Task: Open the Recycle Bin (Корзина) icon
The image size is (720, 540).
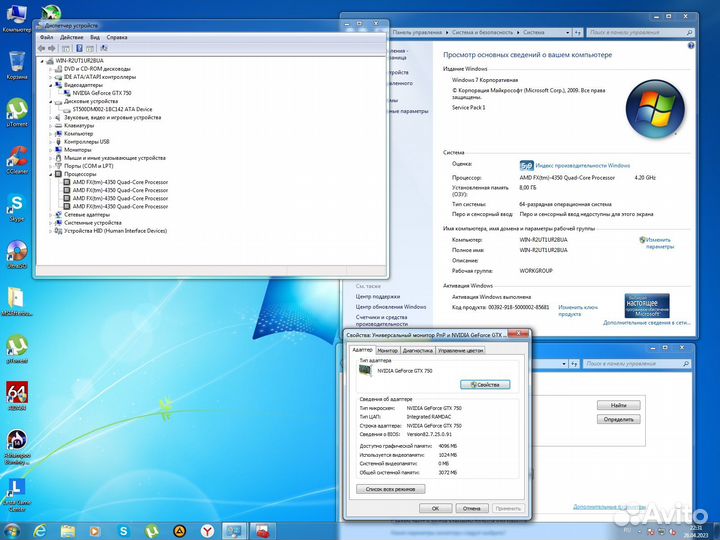Action: 17,61
